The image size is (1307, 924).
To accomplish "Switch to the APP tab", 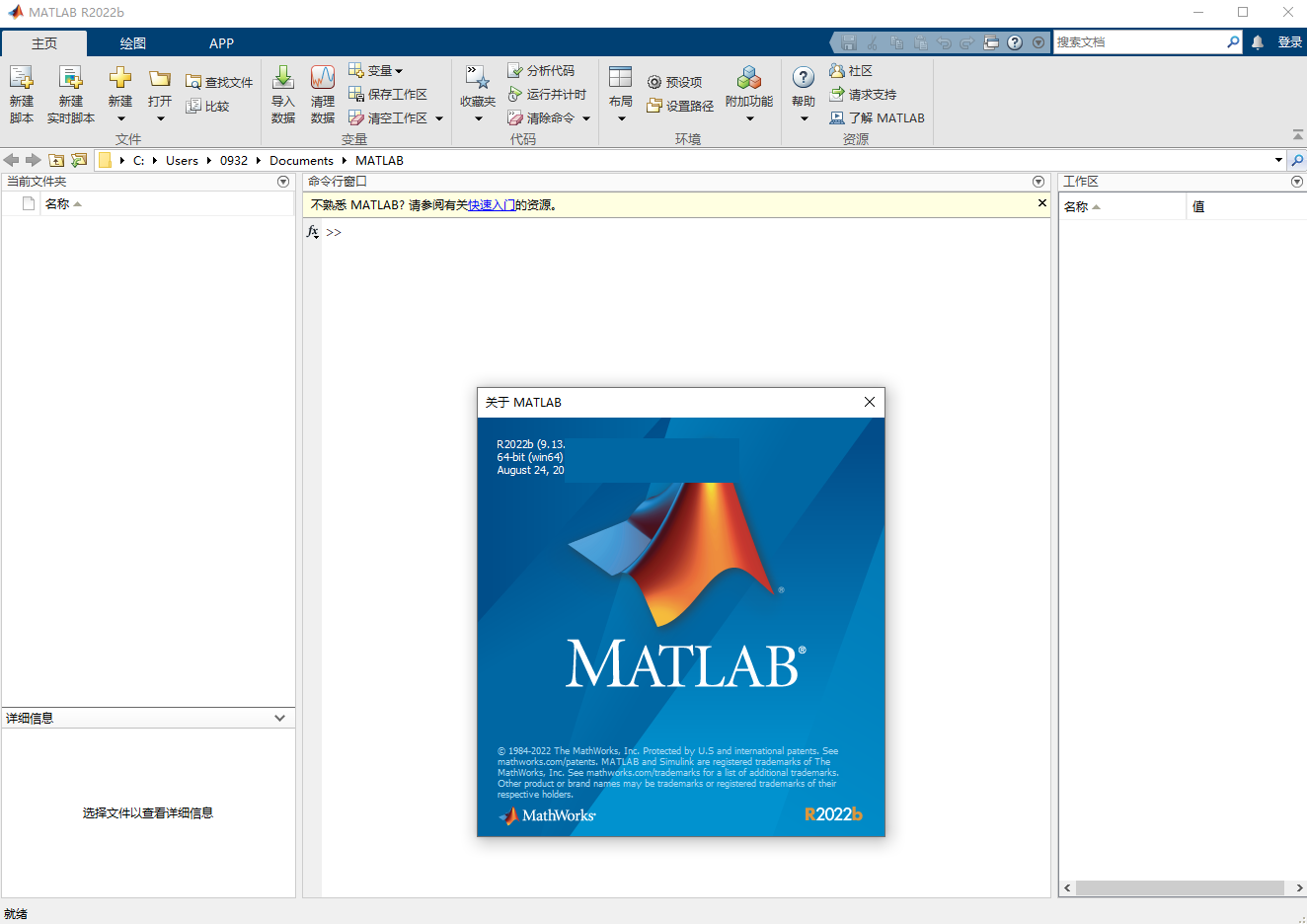I will pyautogui.click(x=221, y=43).
